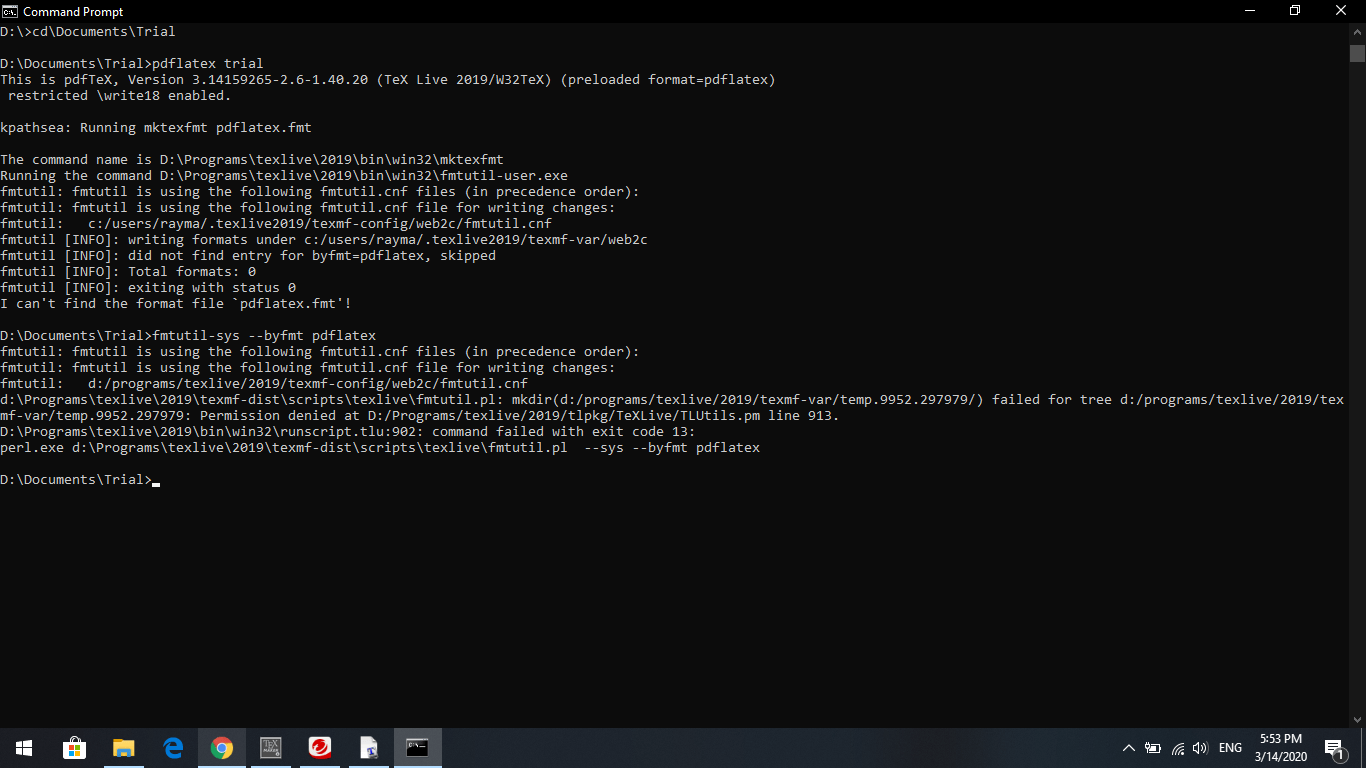This screenshot has width=1366, height=768.
Task: Open Trend Micro security from the taskbar
Action: tap(319, 747)
